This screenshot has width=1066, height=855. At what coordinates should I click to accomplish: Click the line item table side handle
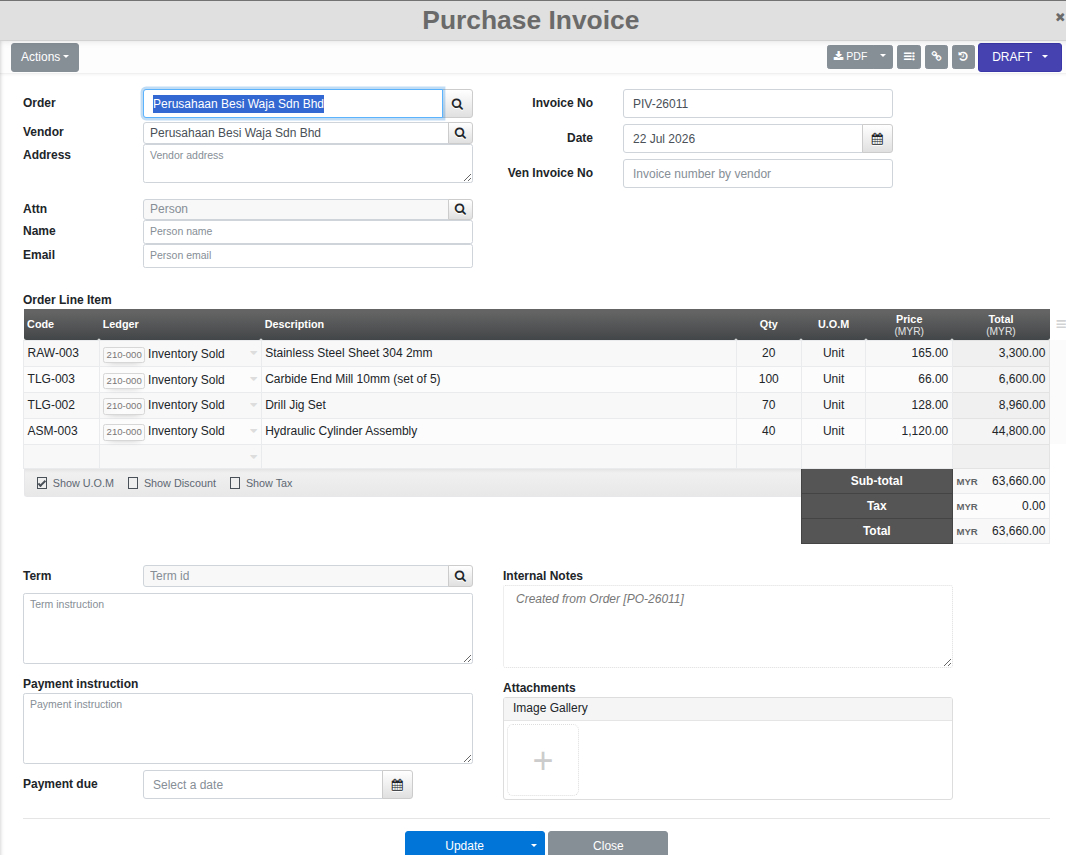point(1061,324)
